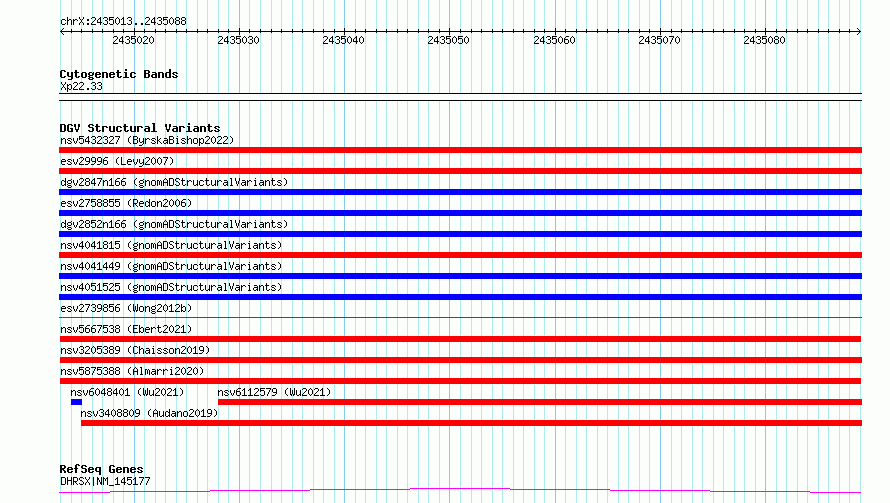Click the red bar under esv29996

460,171
